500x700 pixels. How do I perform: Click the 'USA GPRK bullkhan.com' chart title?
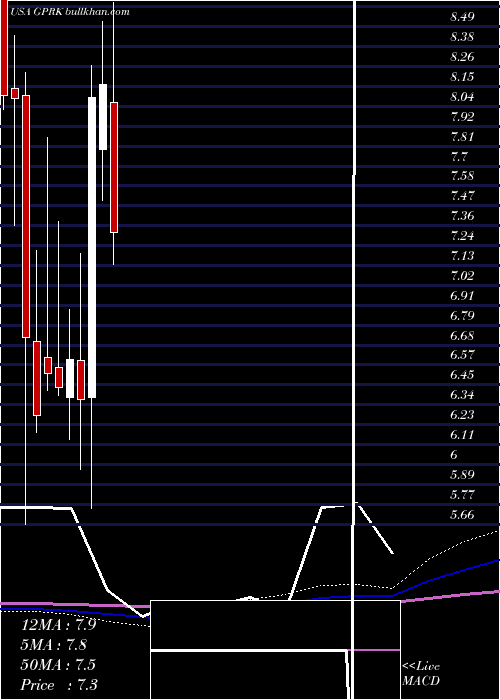pyautogui.click(x=69, y=12)
